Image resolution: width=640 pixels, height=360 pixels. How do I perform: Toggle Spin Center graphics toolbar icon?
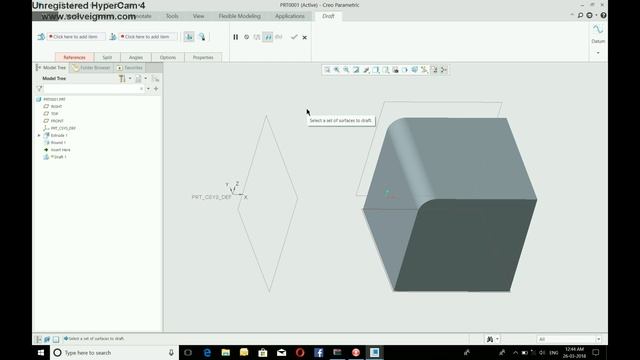[444, 70]
